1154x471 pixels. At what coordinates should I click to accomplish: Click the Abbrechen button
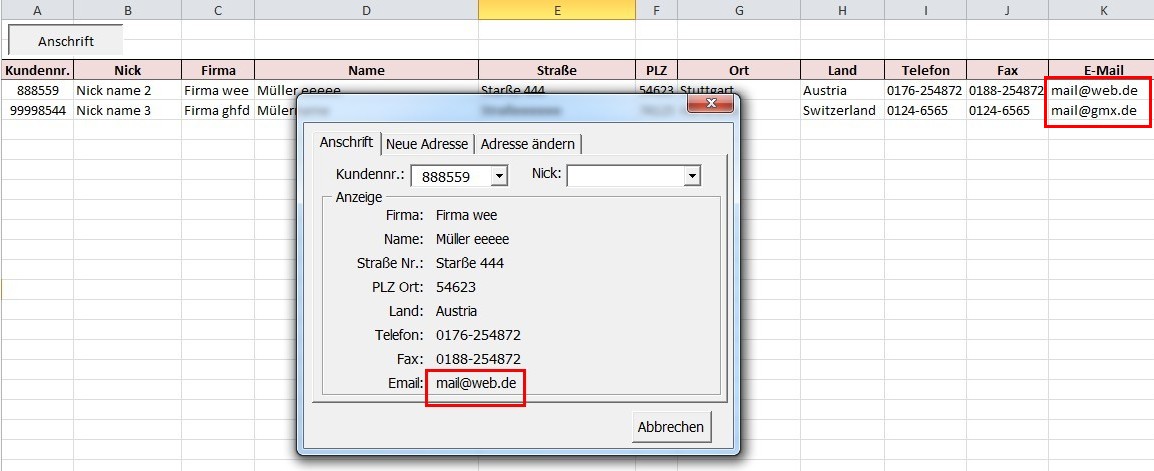[x=670, y=427]
